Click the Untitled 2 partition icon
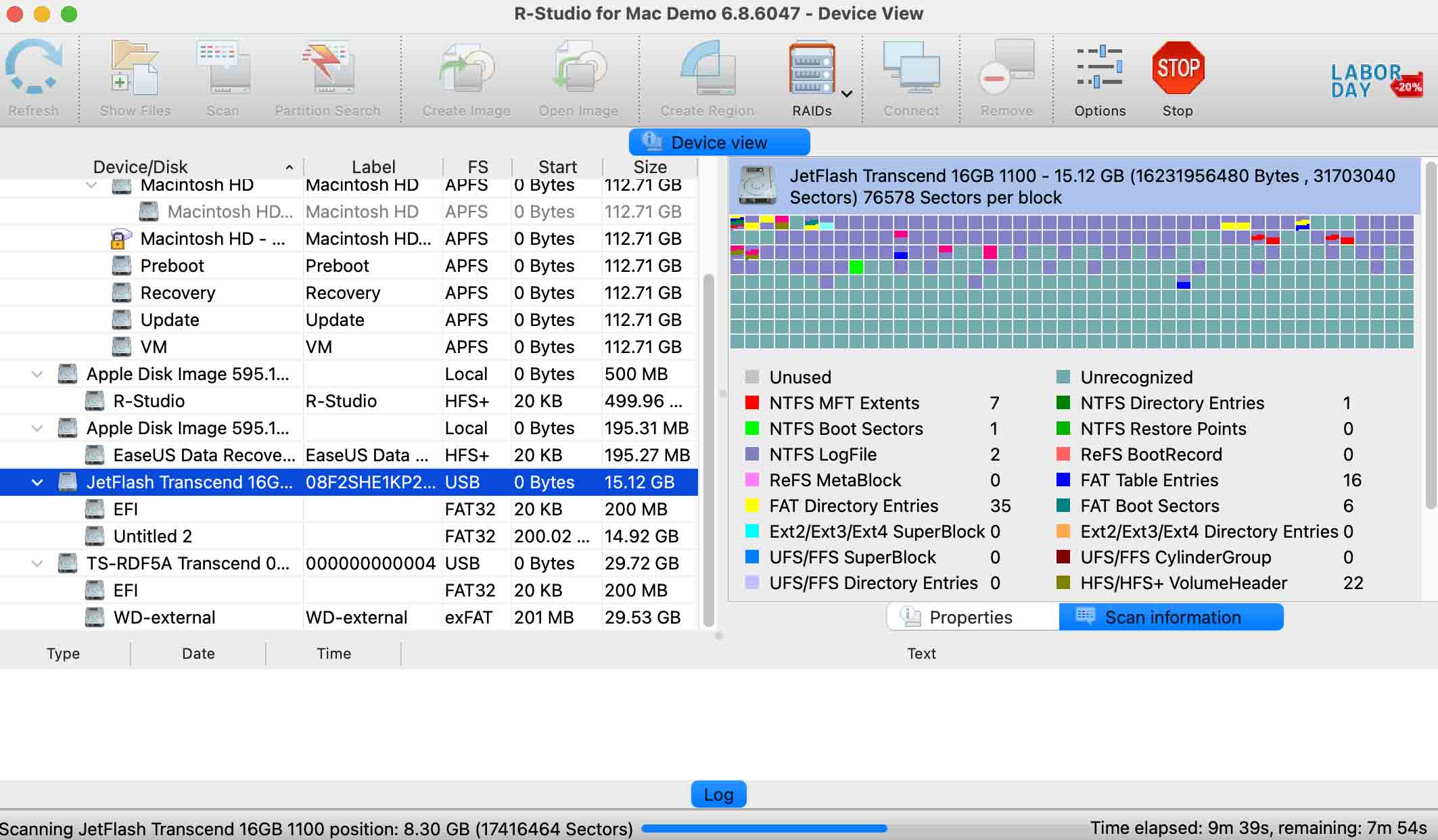1438x840 pixels. pos(95,536)
